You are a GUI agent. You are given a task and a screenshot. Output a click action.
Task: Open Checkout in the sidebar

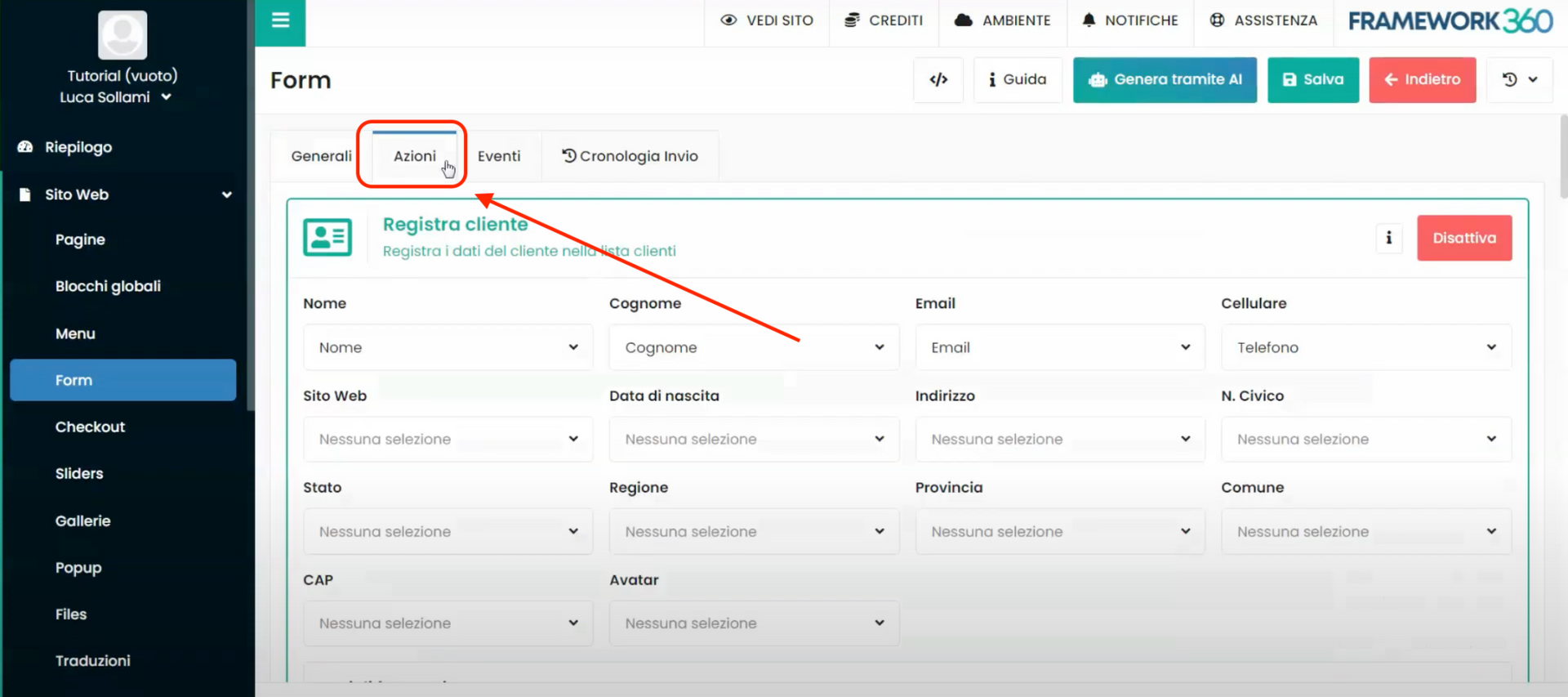pyautogui.click(x=90, y=427)
